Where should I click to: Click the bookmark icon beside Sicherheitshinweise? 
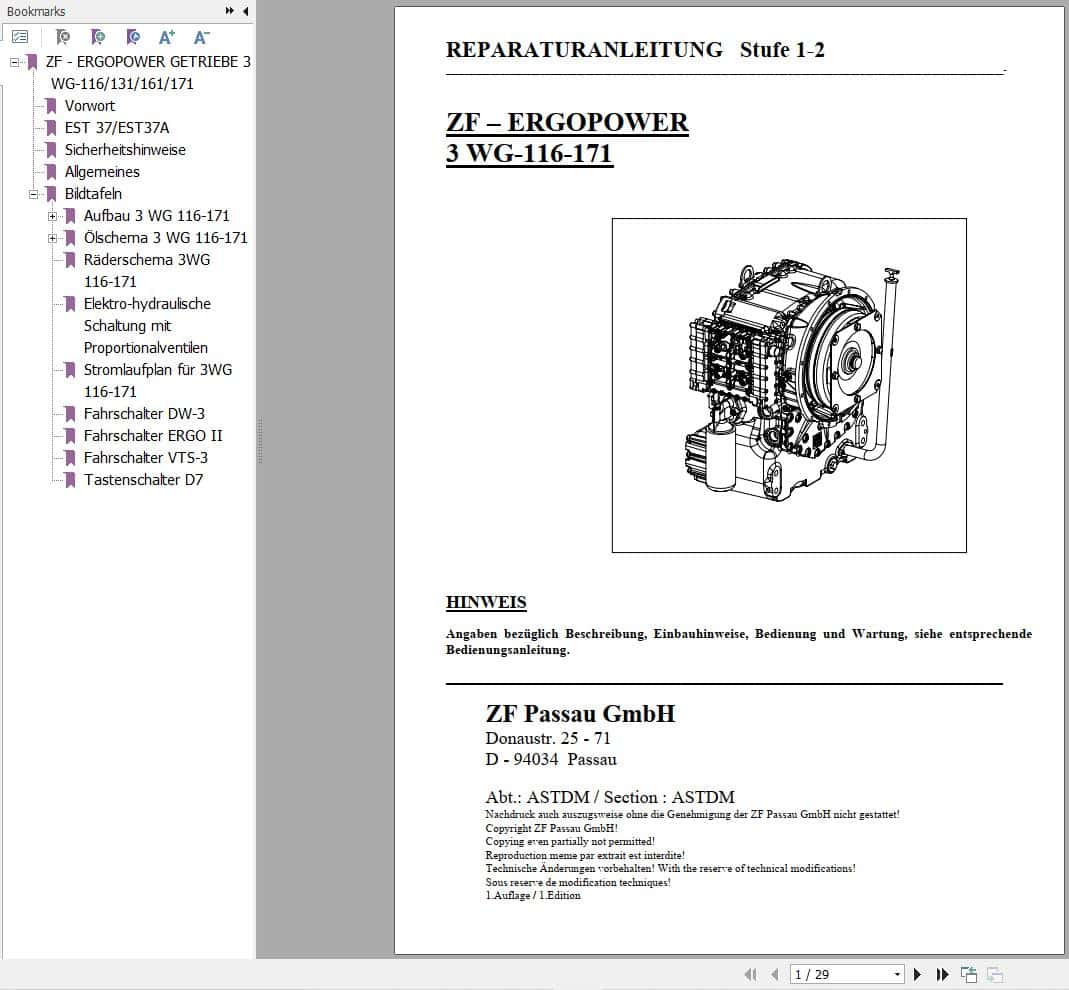[50, 149]
